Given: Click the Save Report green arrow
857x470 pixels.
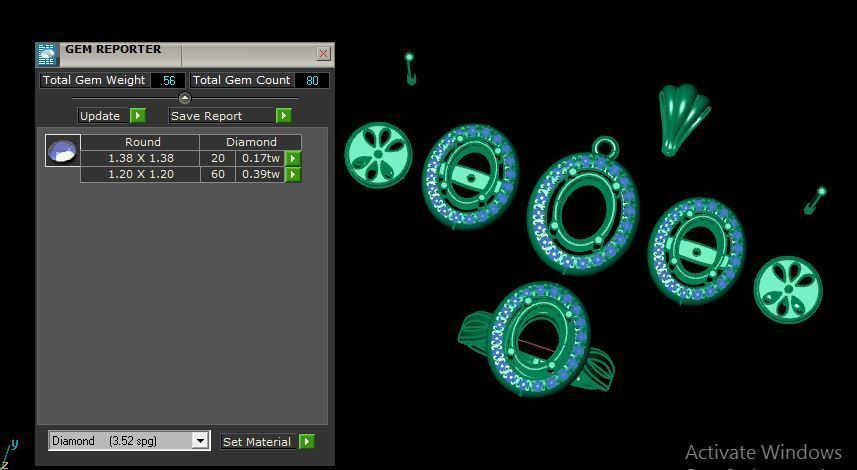Looking at the screenshot, I should click(284, 115).
